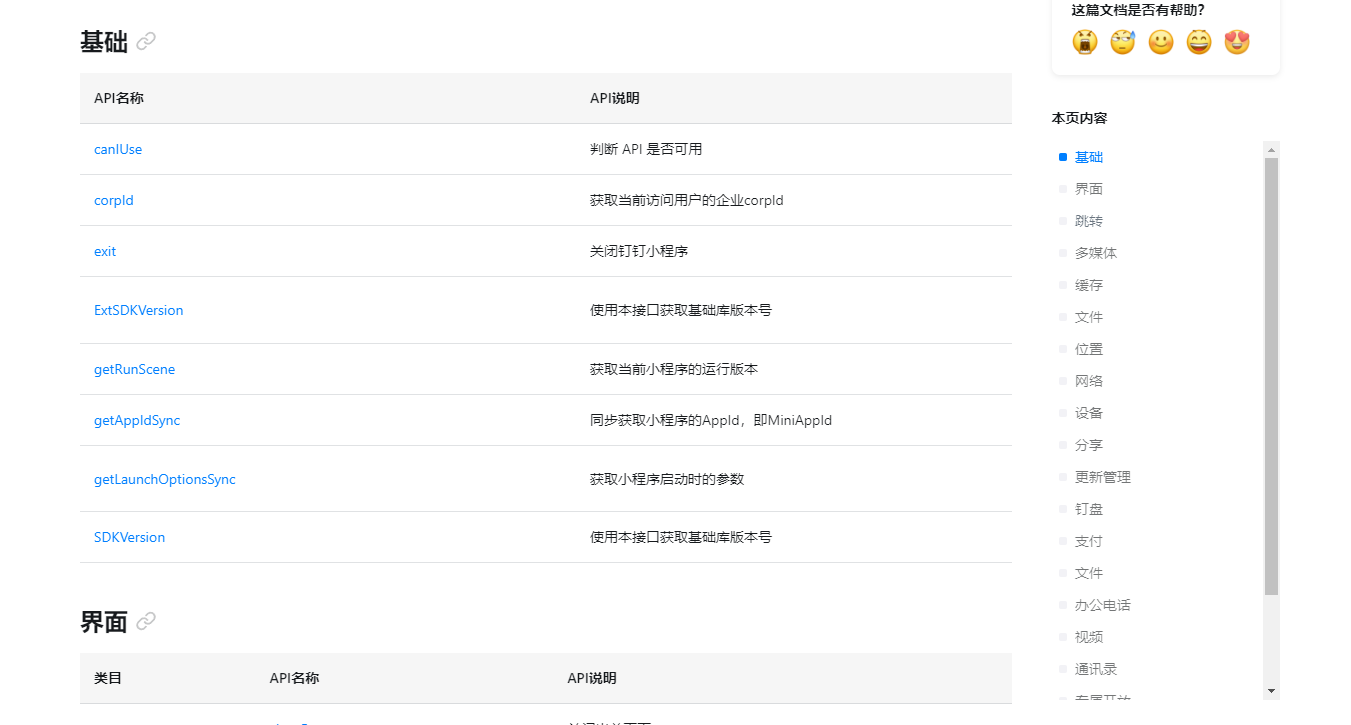
Task: Jump to 视频 section in page contents
Action: [x=1088, y=637]
